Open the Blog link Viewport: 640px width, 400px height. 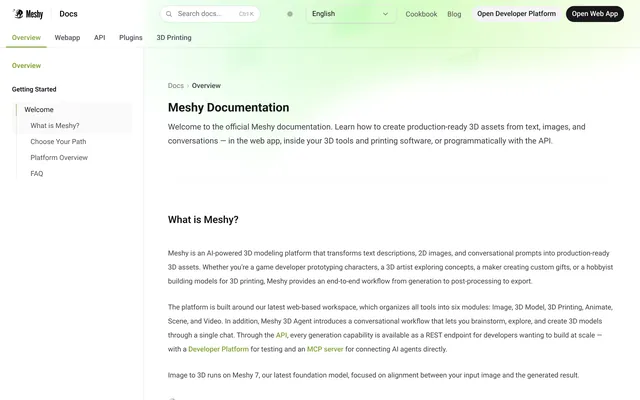[454, 14]
